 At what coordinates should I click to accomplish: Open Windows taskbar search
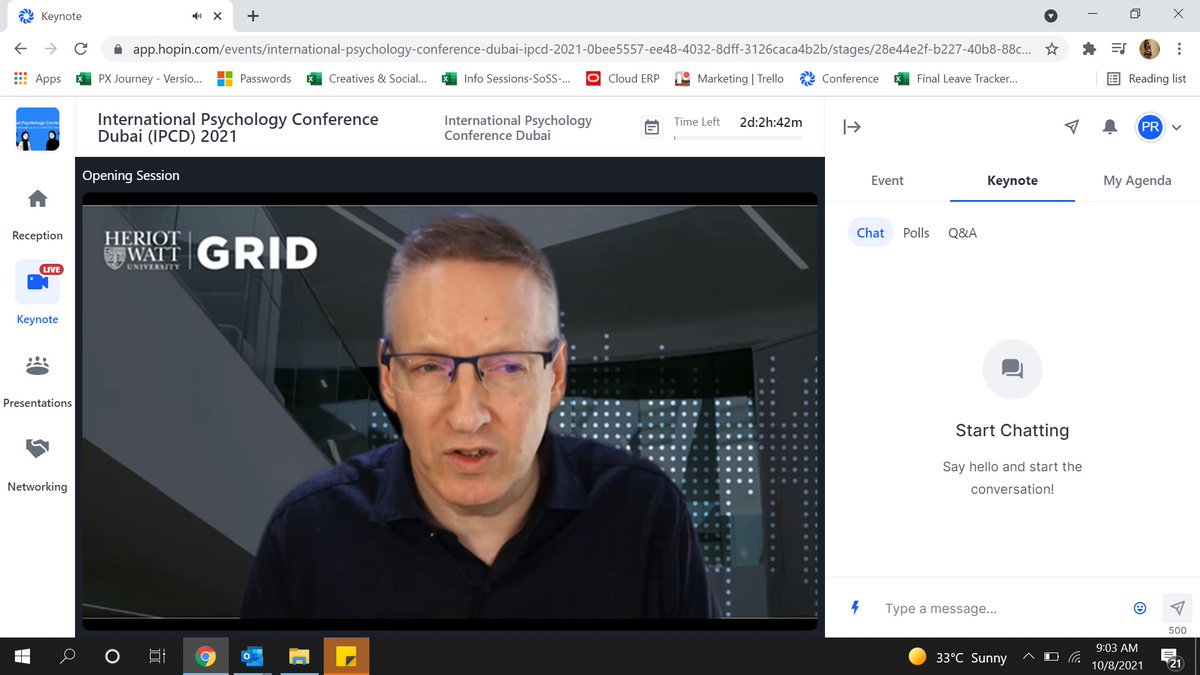click(x=68, y=656)
